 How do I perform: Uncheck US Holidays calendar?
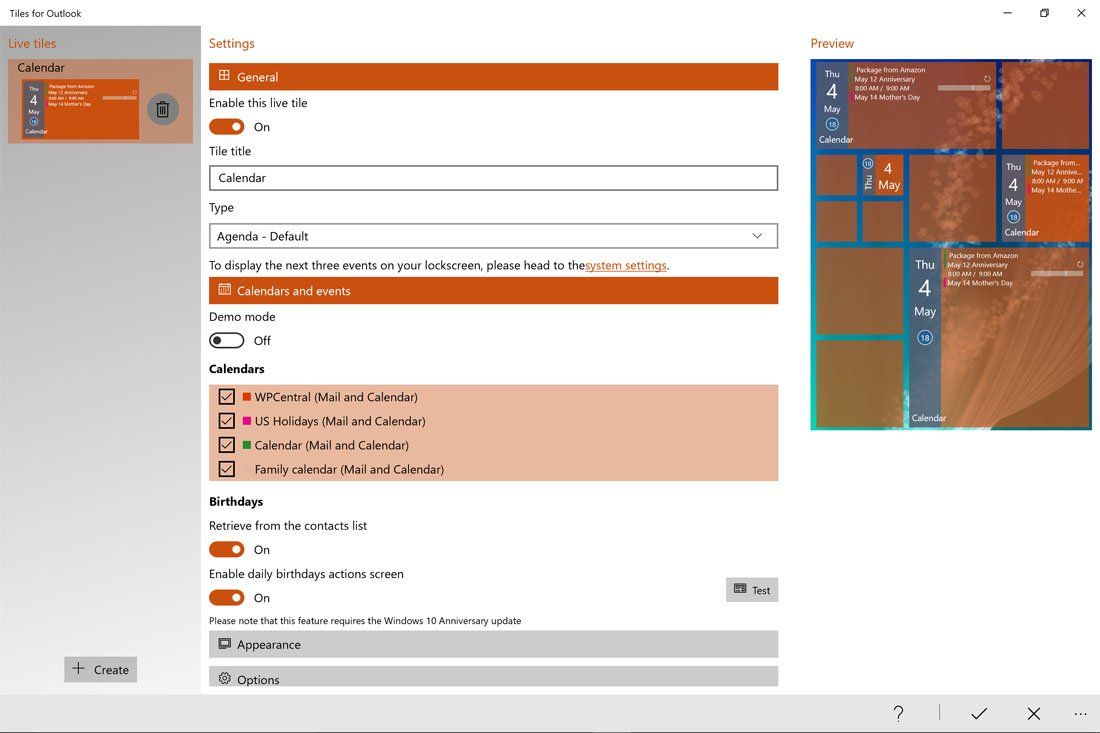(226, 420)
